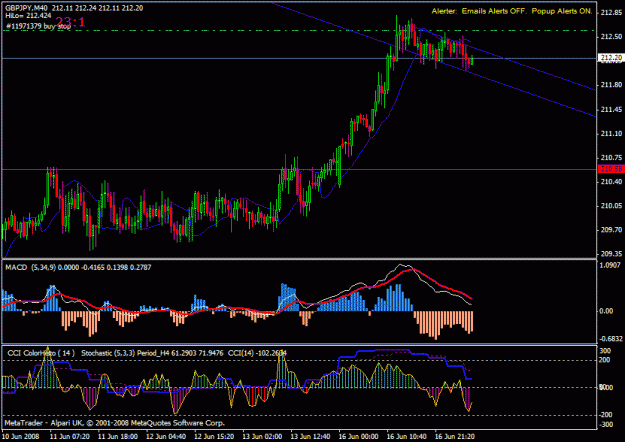Click the MetaTrader - Alpari UK copyright text
This screenshot has height=442, width=625.
point(114,423)
